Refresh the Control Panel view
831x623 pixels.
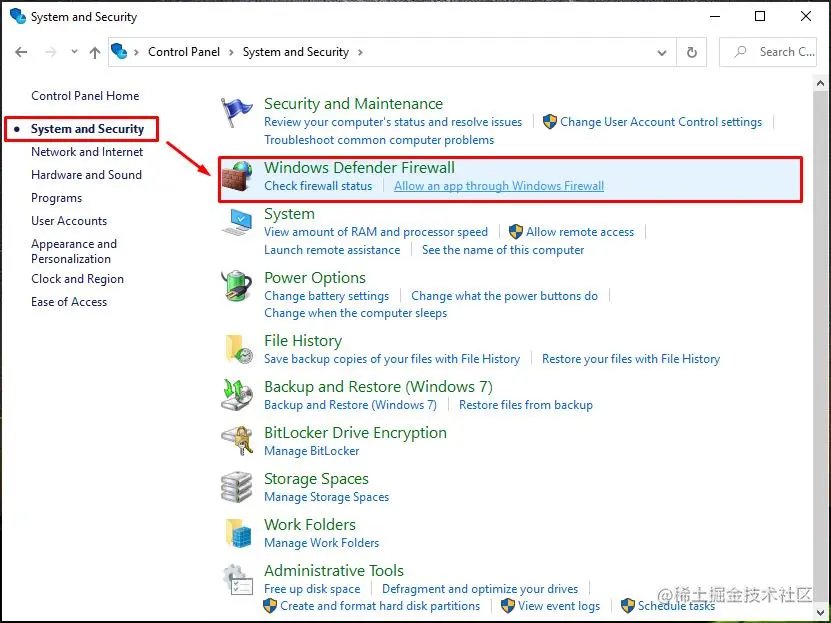coord(692,52)
